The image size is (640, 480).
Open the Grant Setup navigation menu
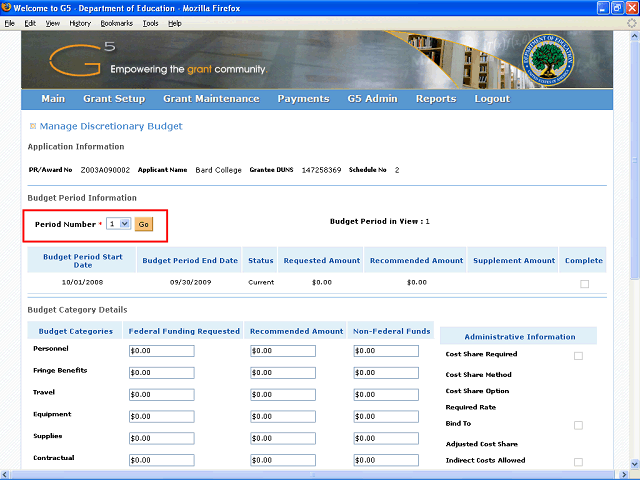114,99
